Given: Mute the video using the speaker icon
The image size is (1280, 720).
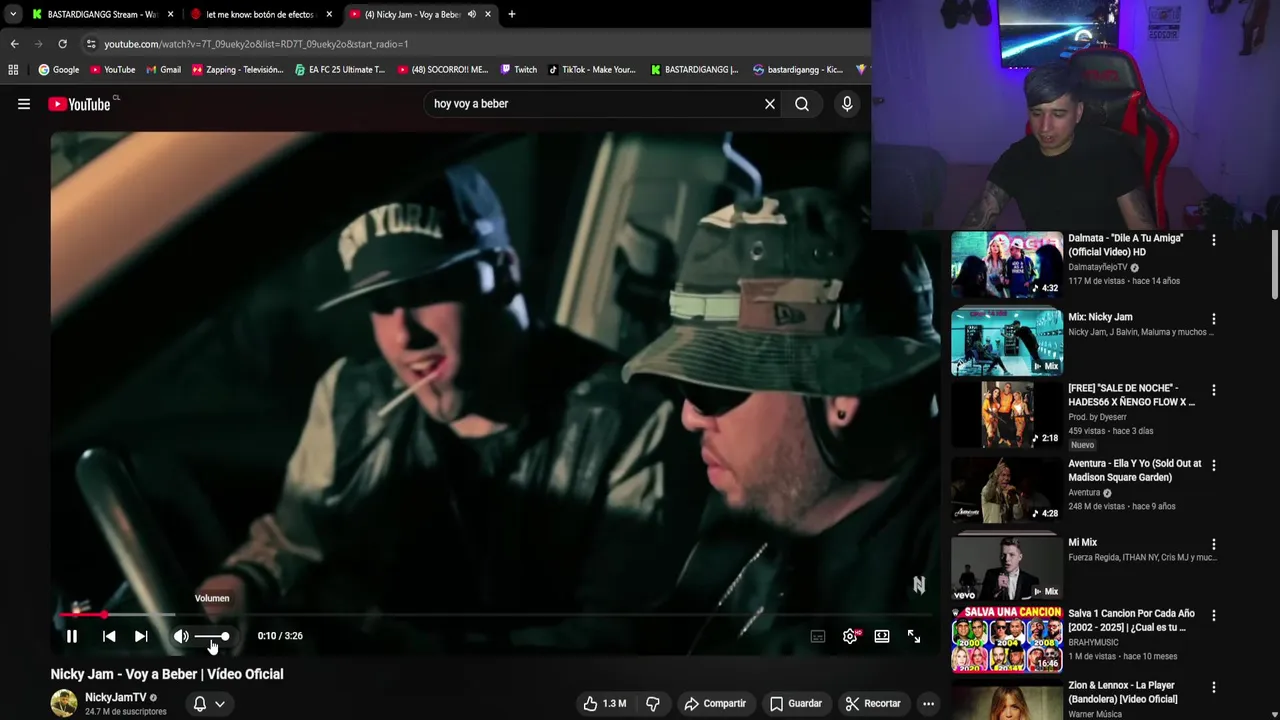Looking at the screenshot, I should [x=181, y=636].
